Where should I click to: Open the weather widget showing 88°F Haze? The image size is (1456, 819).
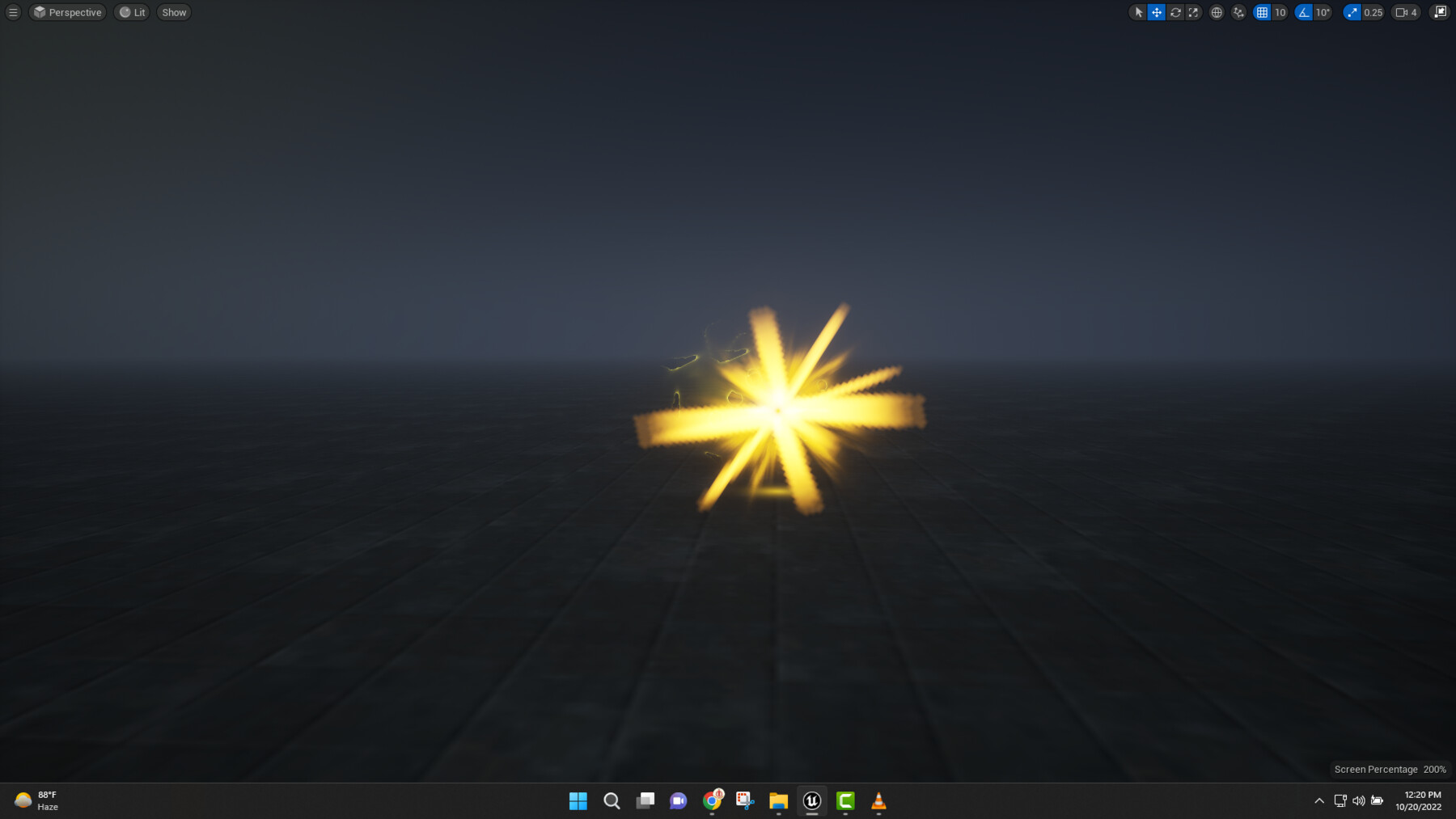[36, 801]
